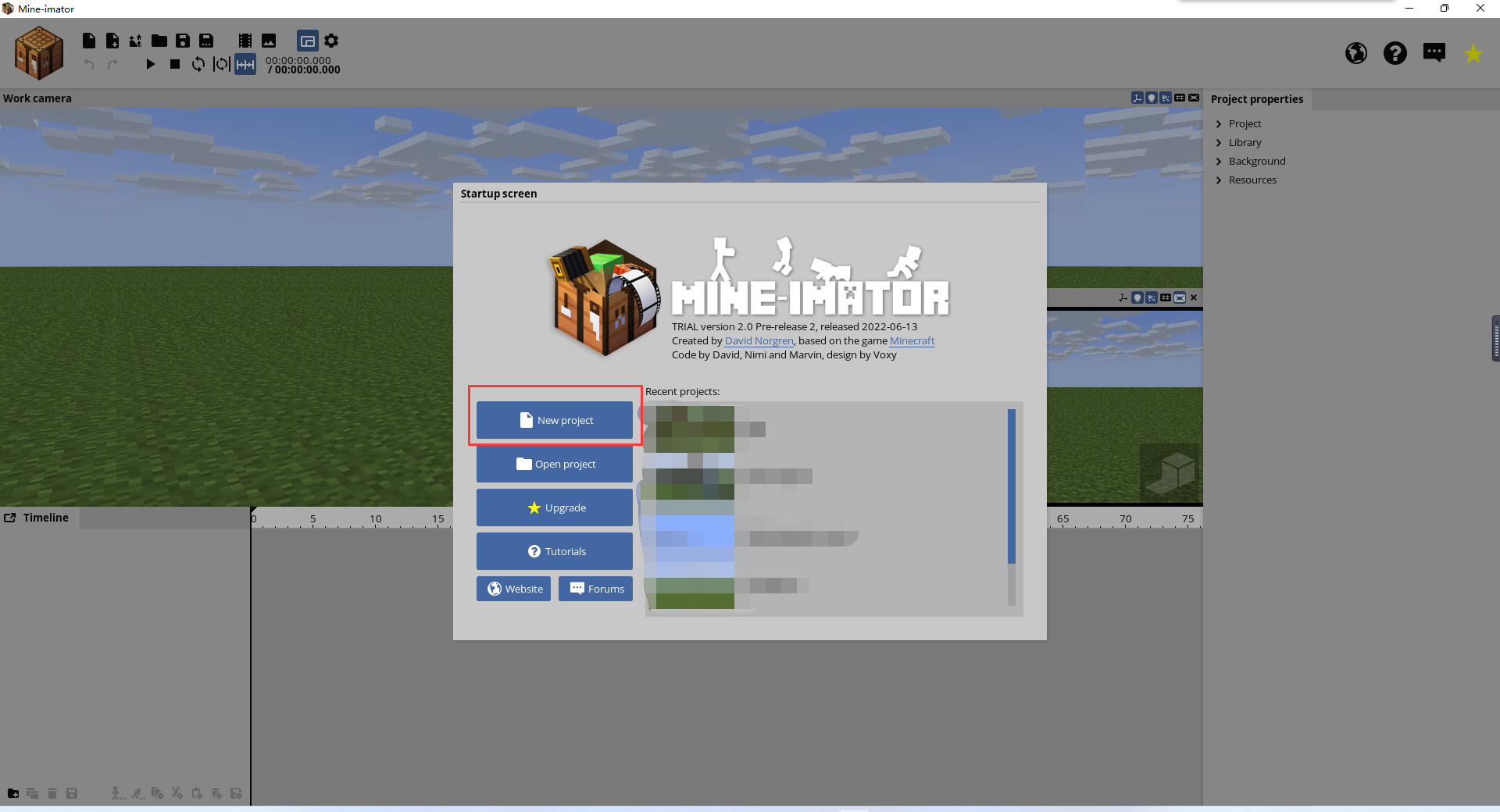Click the export image picture icon
This screenshot has width=1500, height=812.
click(x=269, y=41)
